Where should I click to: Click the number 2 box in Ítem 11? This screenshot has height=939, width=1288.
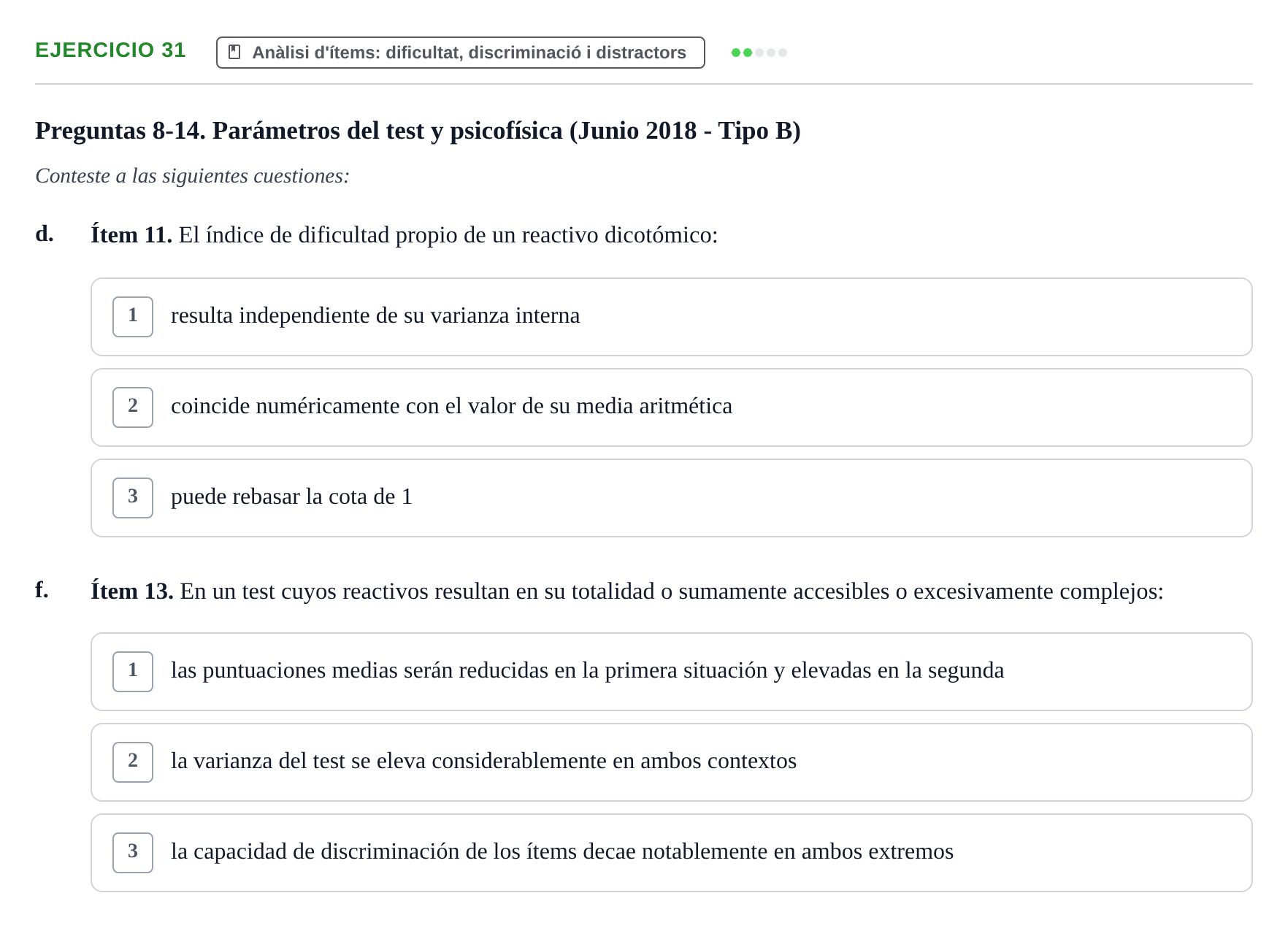click(133, 407)
